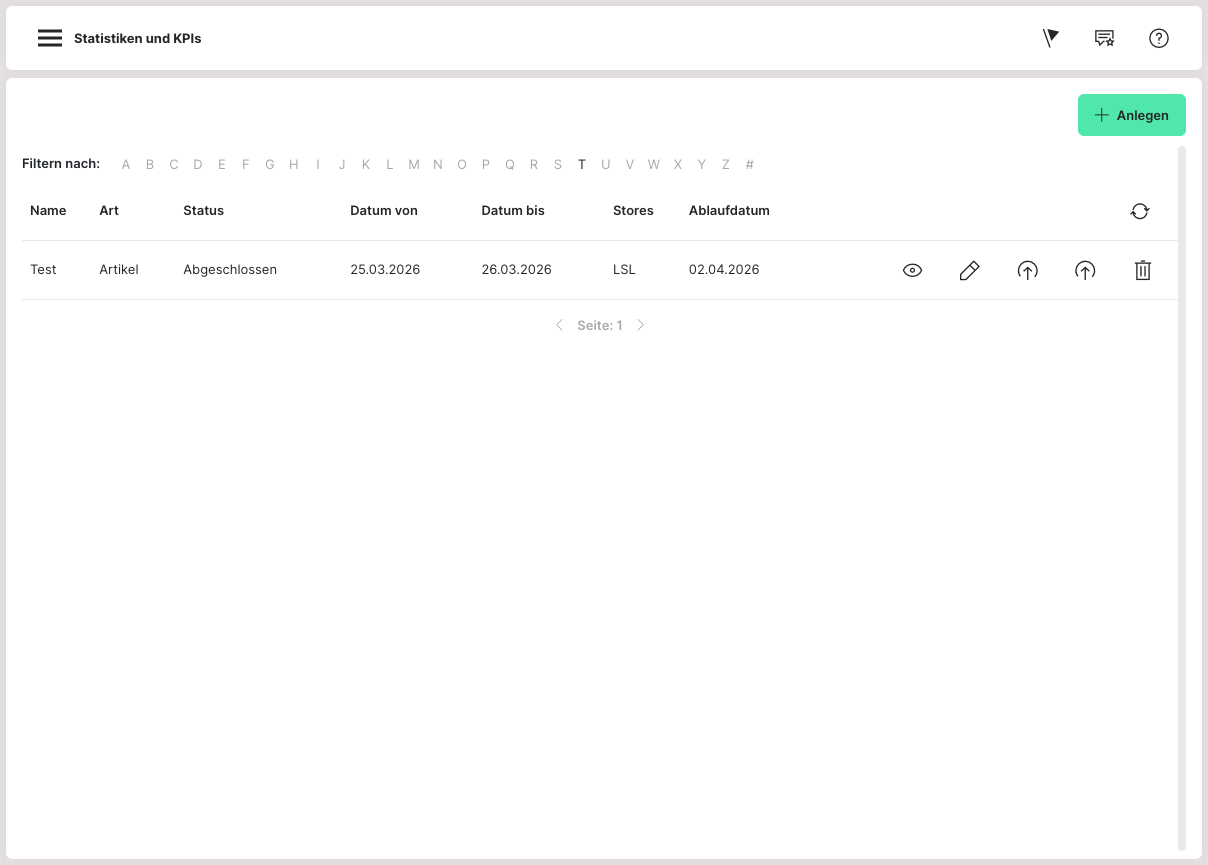Open the feedback chat star icon
The height and width of the screenshot is (865, 1208).
pos(1104,38)
